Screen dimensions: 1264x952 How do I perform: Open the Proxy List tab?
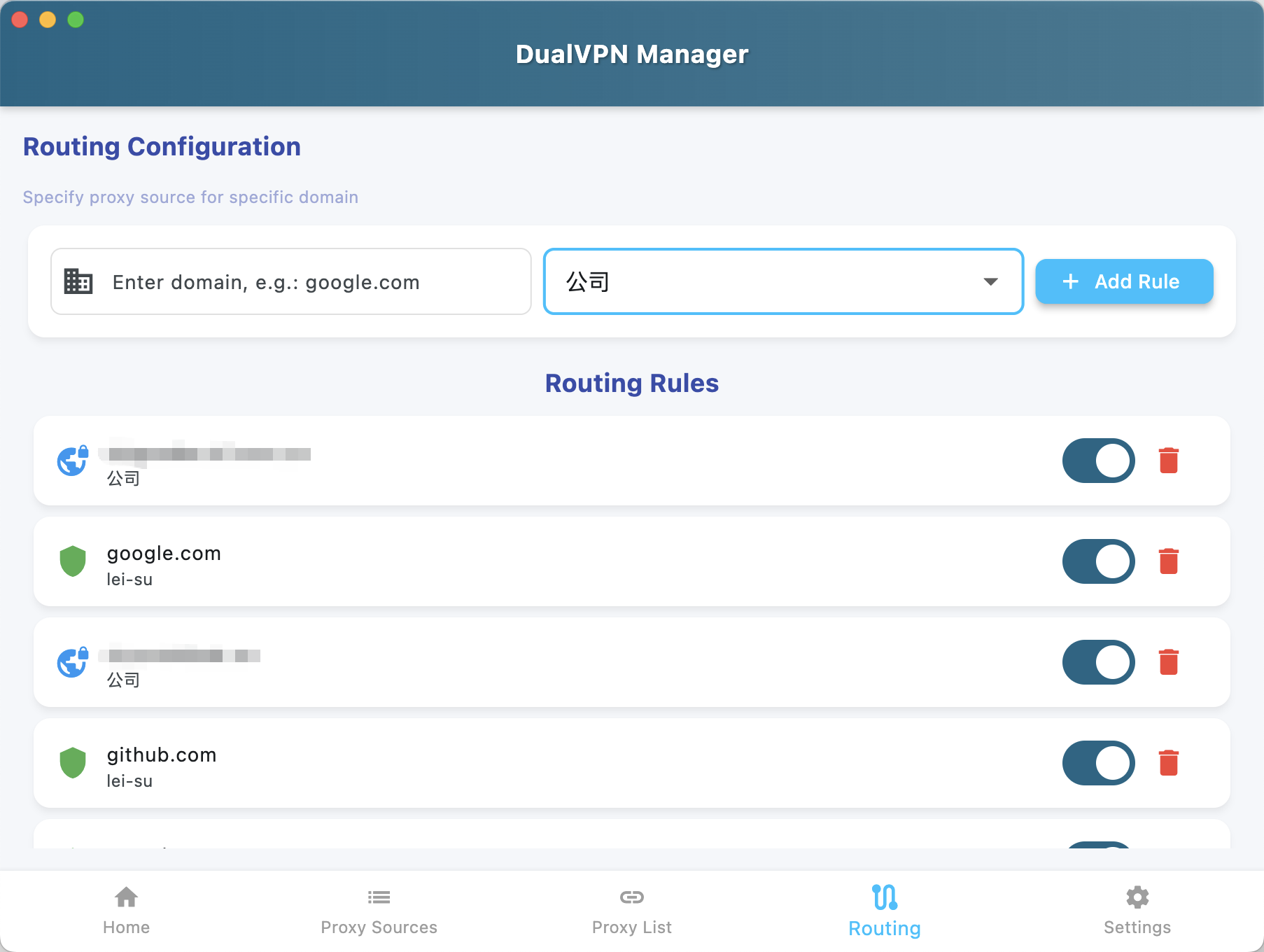click(631, 911)
